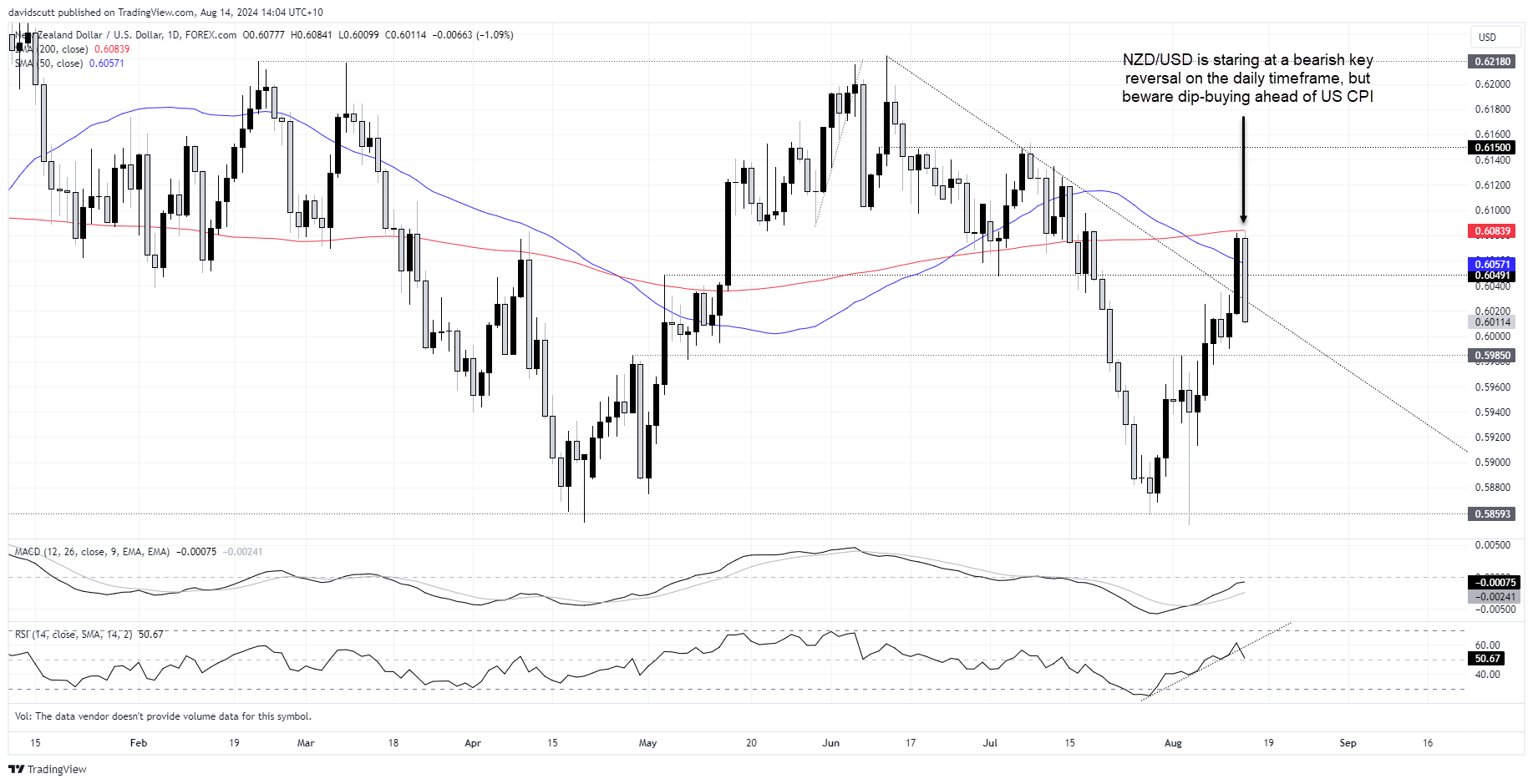Click the blue 0.60571 SMA price label
This screenshot has width=1533, height=784.
(x=1492, y=265)
